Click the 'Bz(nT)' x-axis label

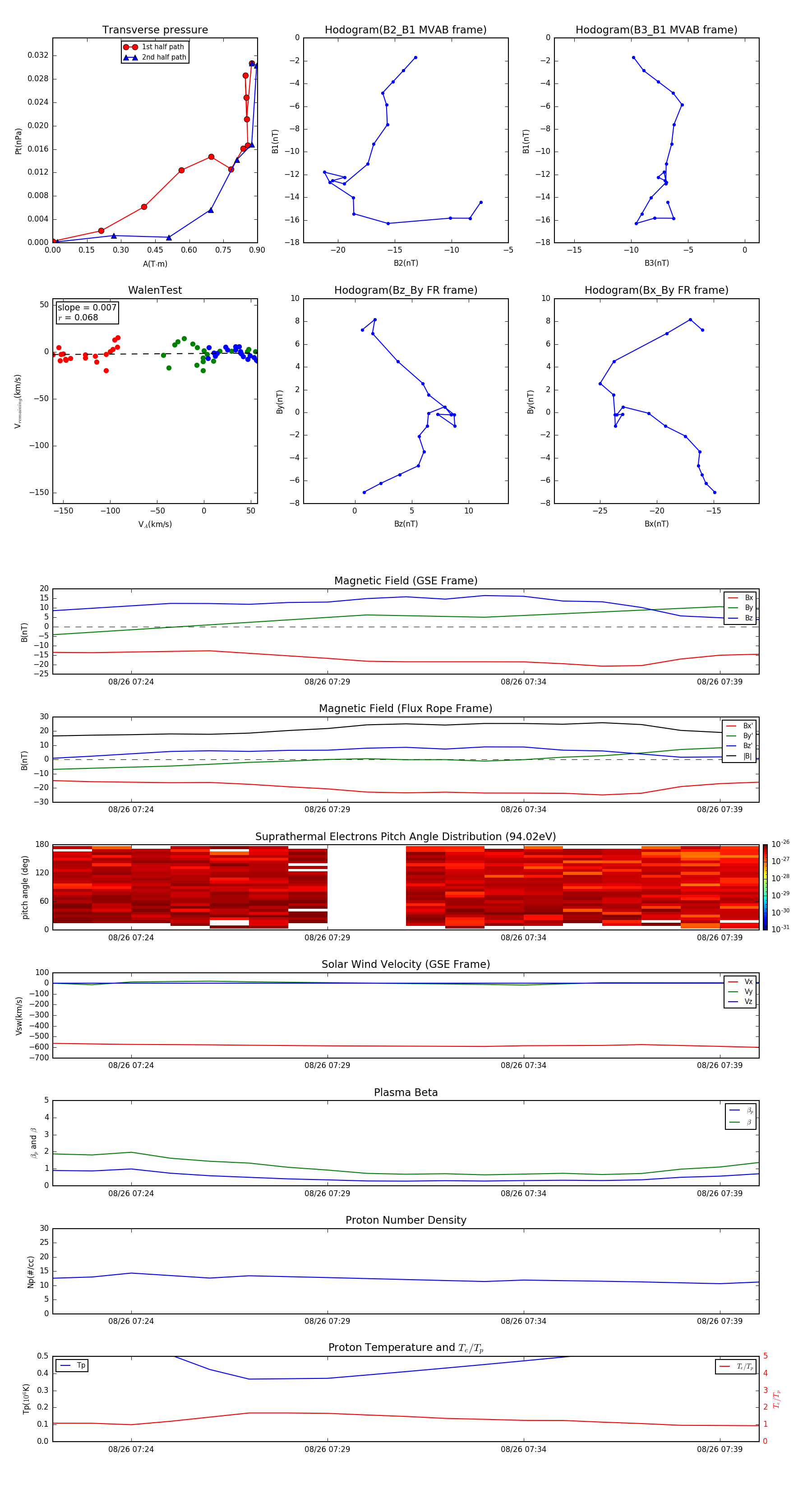point(406,524)
